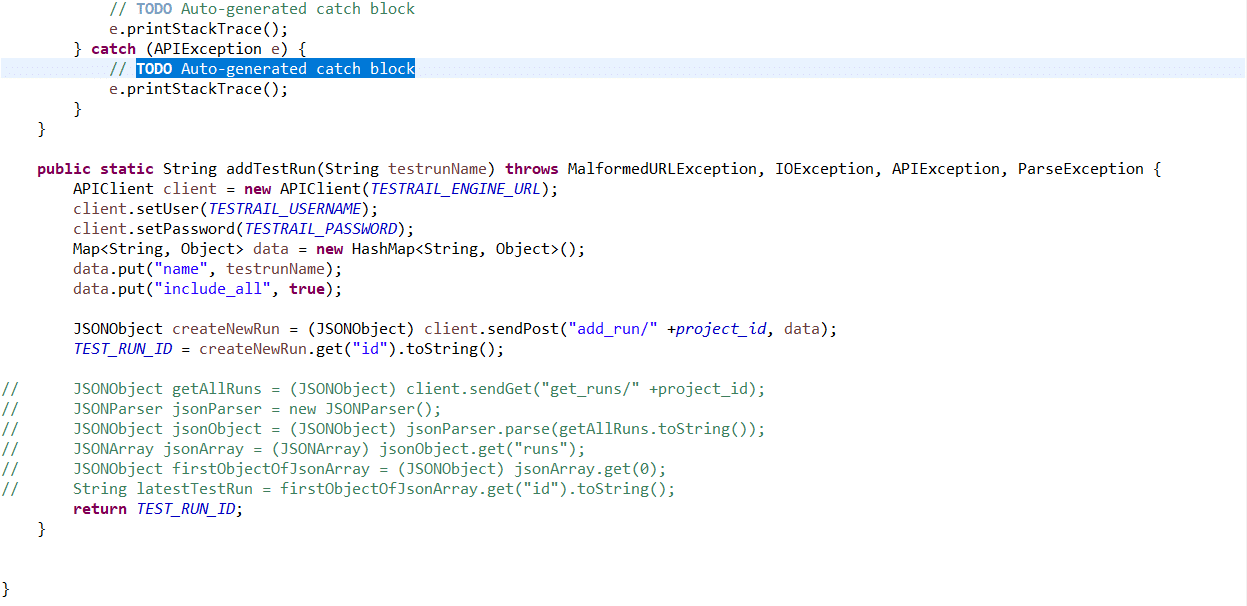This screenshot has width=1247, height=606.
Task: Click 'TEST_RUN_ID = createNewRun.get' assignment
Action: pos(289,349)
